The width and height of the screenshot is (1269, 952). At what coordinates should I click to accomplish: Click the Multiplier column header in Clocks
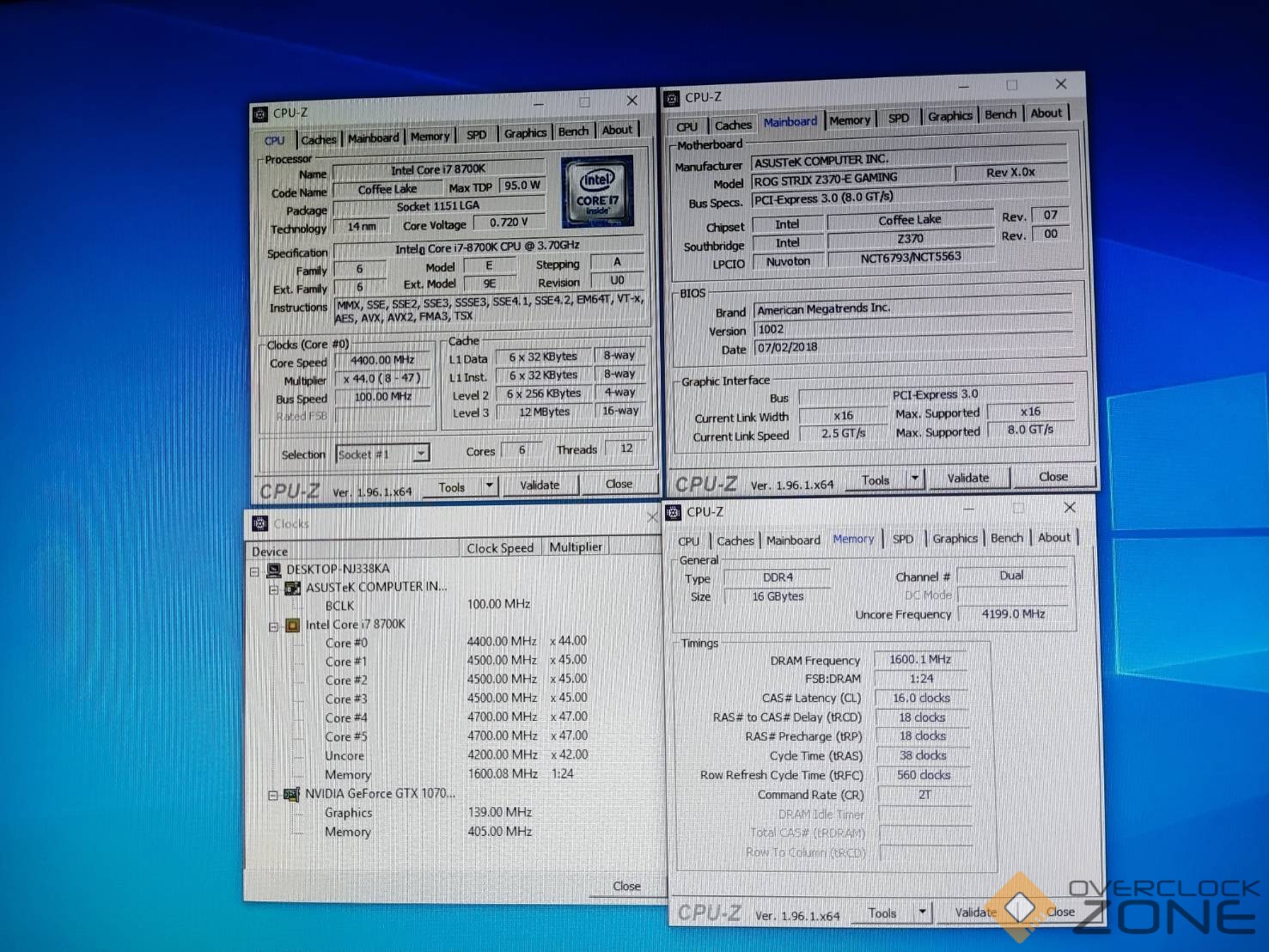575,546
